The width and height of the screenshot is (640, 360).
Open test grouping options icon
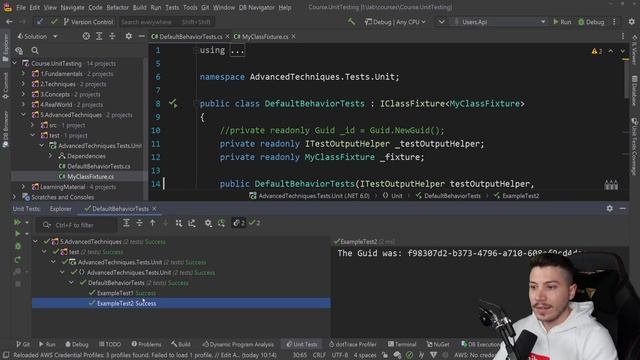pos(179,223)
